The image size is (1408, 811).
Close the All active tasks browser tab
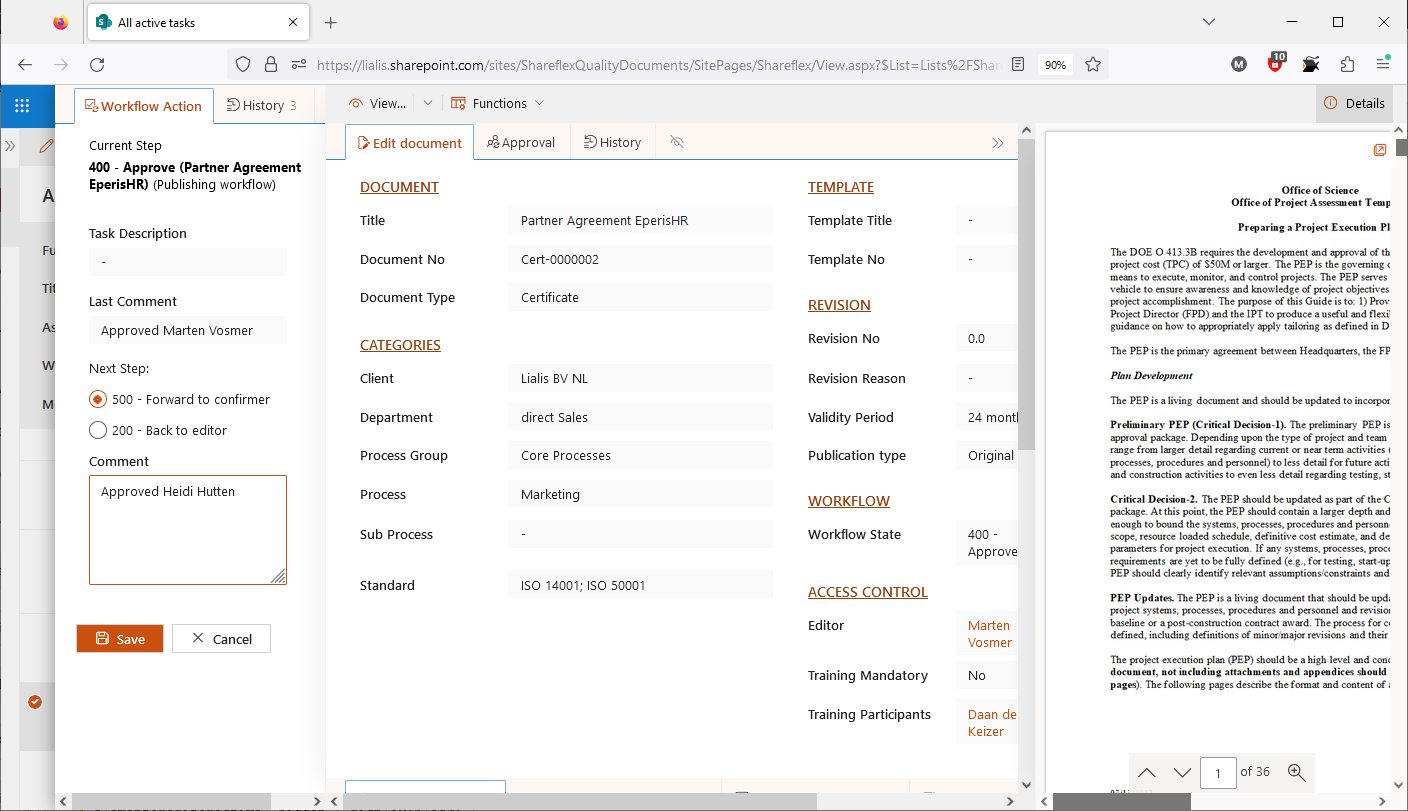pos(294,22)
